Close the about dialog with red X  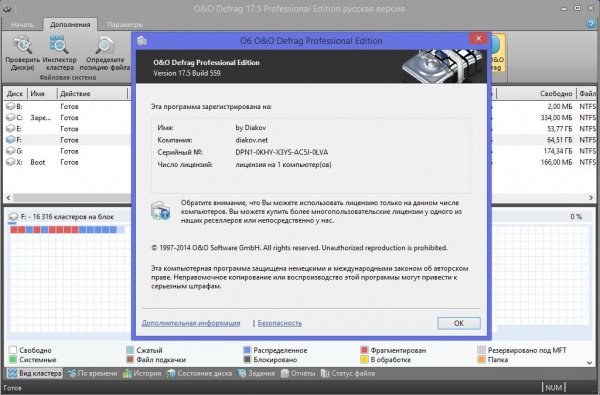[478, 38]
